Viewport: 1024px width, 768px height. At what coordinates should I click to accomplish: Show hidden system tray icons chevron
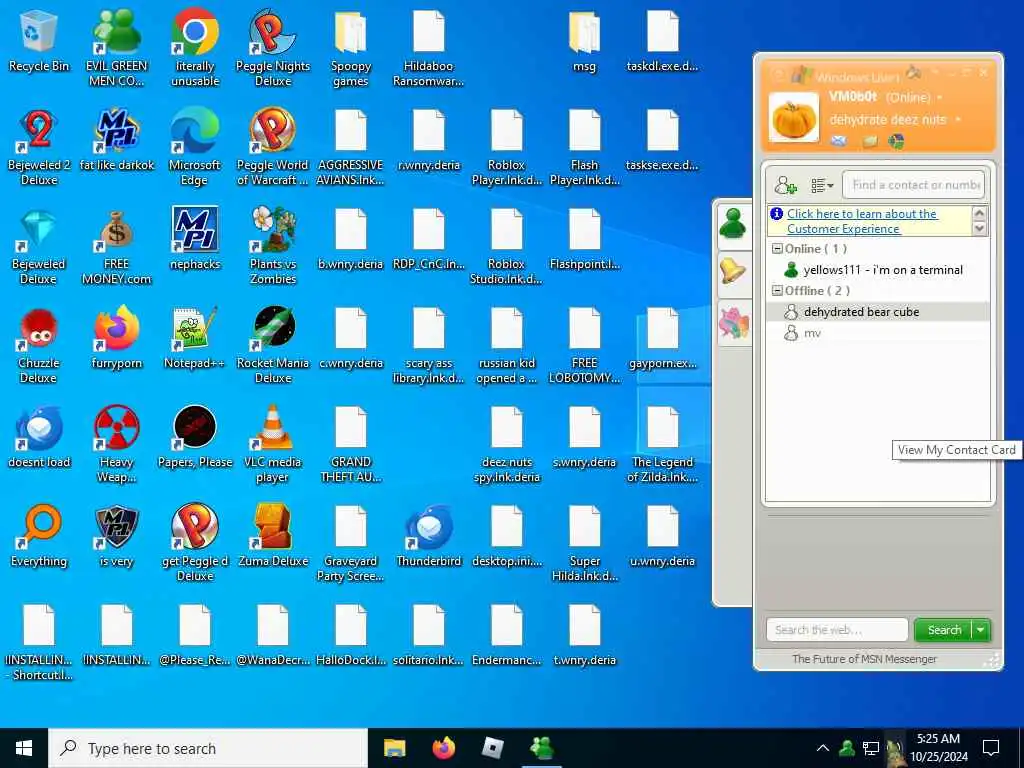pyautogui.click(x=823, y=748)
